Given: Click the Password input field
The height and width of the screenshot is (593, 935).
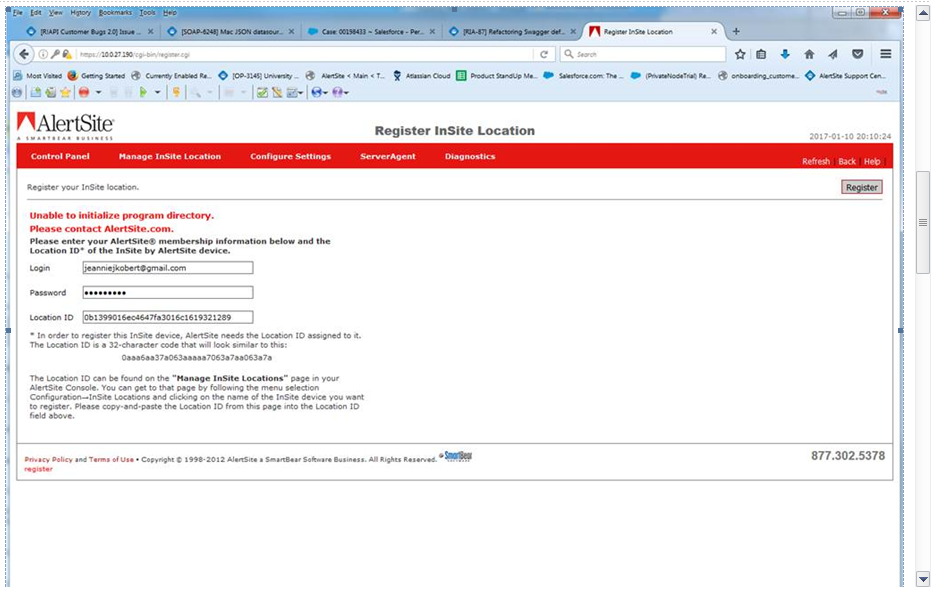Looking at the screenshot, I should 168,292.
